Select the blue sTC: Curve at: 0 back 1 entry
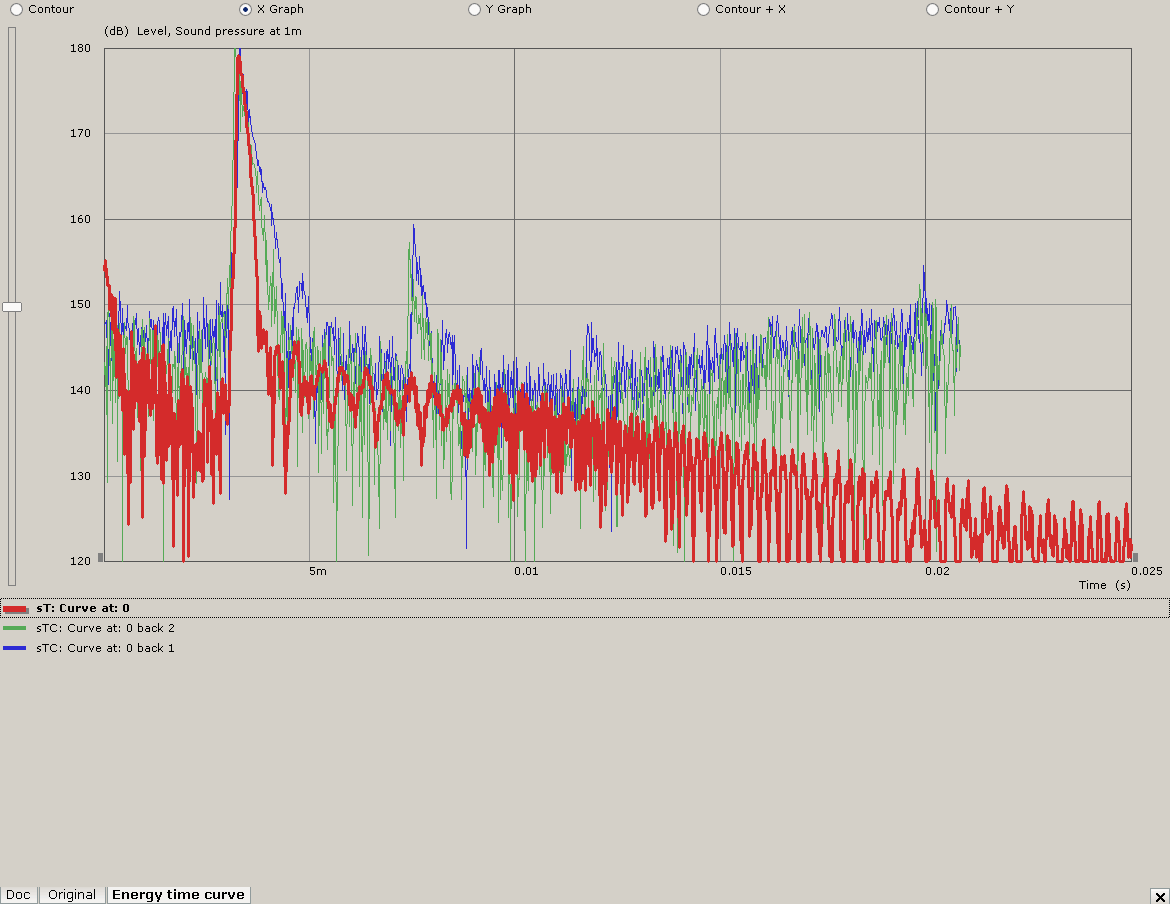Image resolution: width=1170 pixels, height=904 pixels. pos(585,648)
